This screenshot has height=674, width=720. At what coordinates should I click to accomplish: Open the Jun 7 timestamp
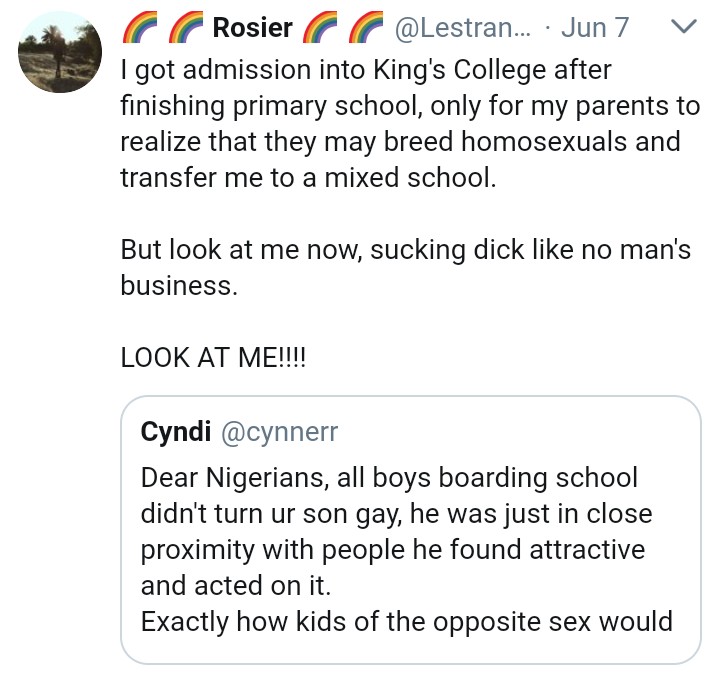click(x=595, y=28)
